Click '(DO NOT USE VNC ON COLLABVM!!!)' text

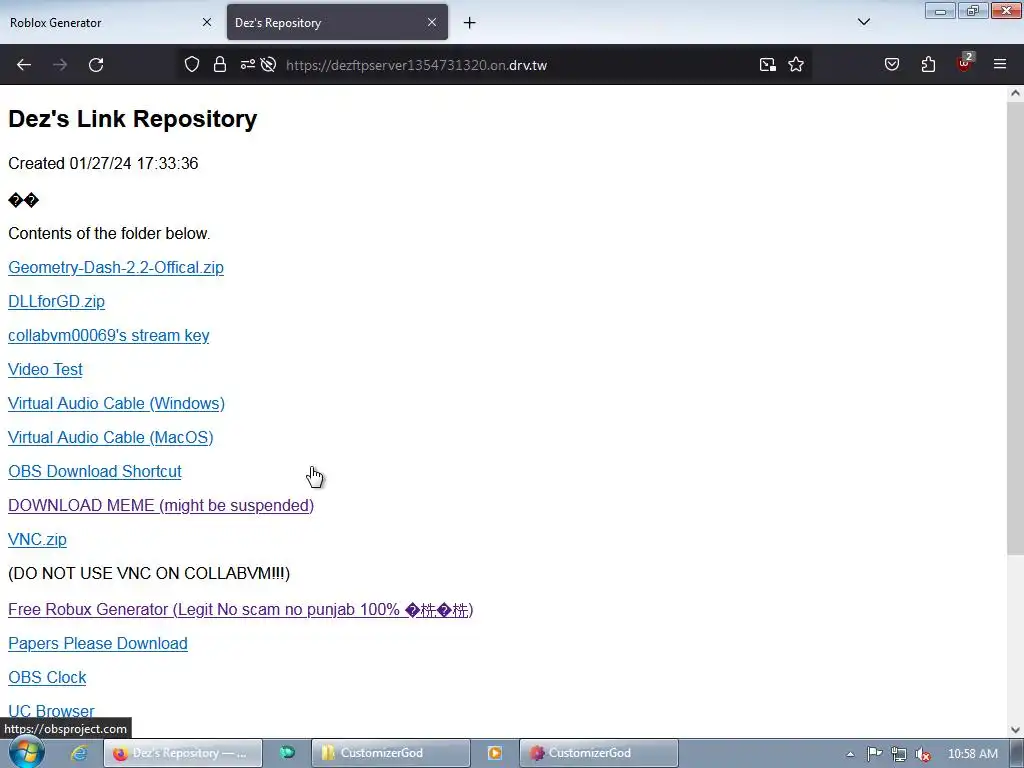coord(149,573)
